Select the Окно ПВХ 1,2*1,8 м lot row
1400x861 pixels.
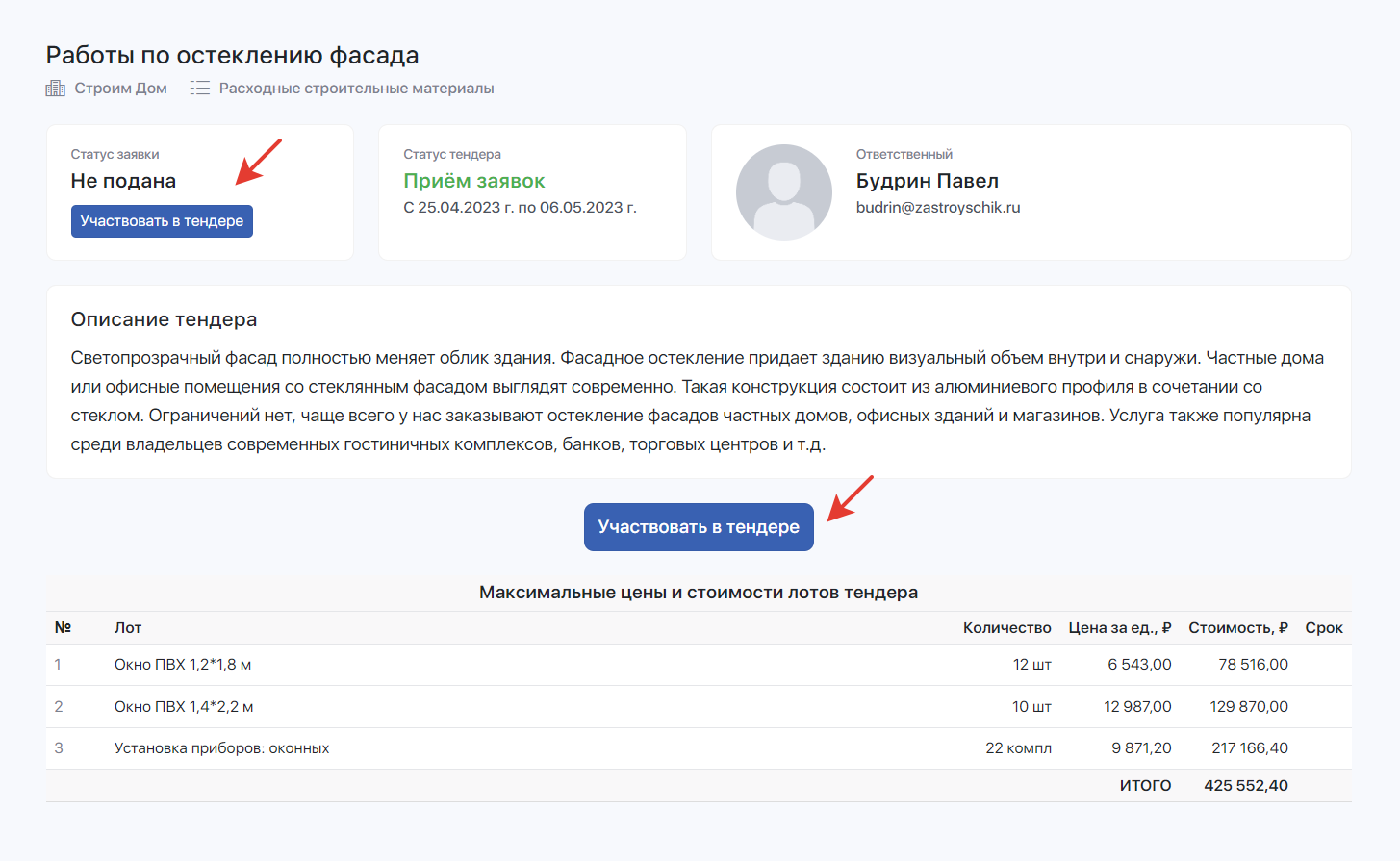[x=183, y=665]
